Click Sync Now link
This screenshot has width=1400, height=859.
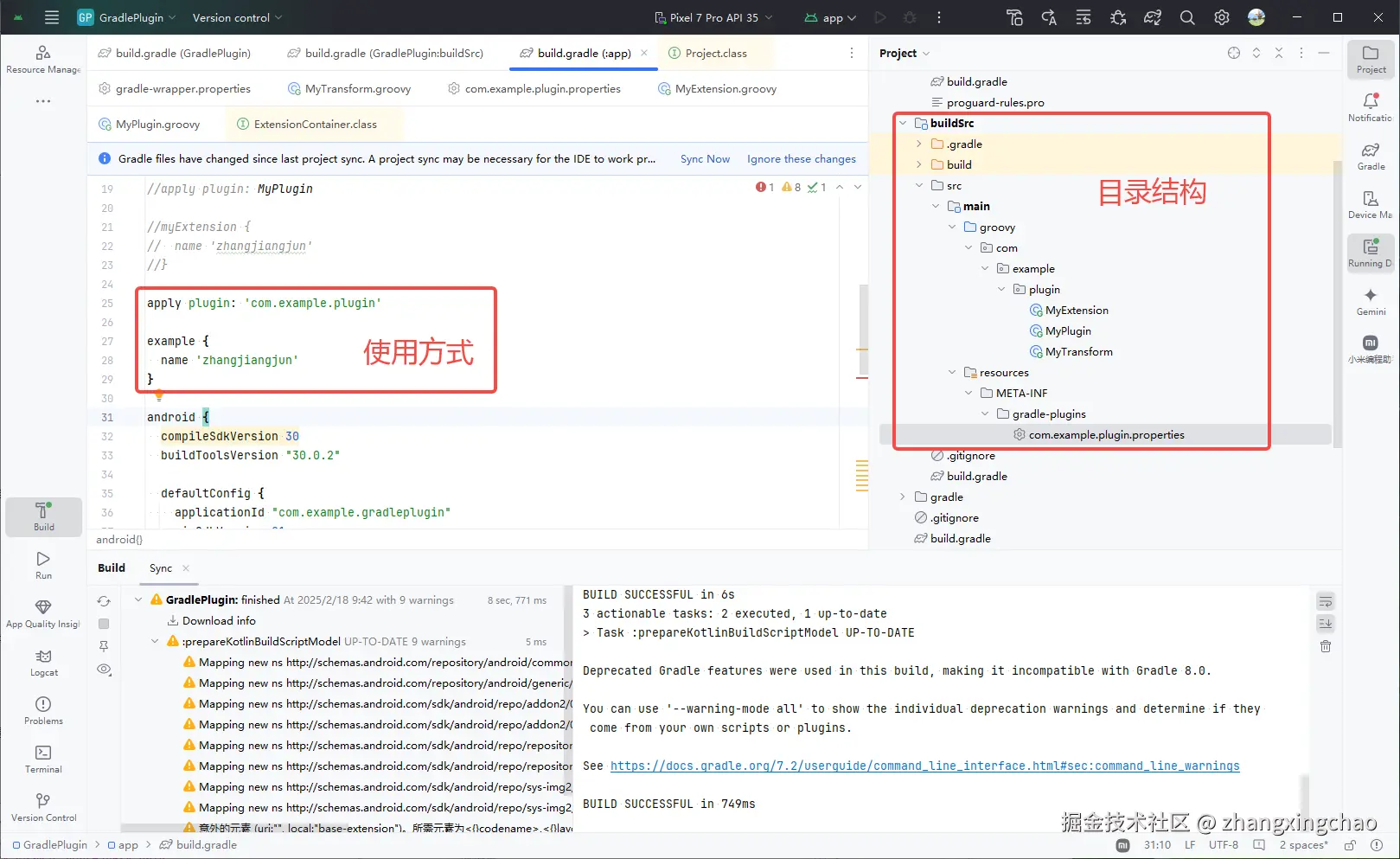tap(705, 159)
